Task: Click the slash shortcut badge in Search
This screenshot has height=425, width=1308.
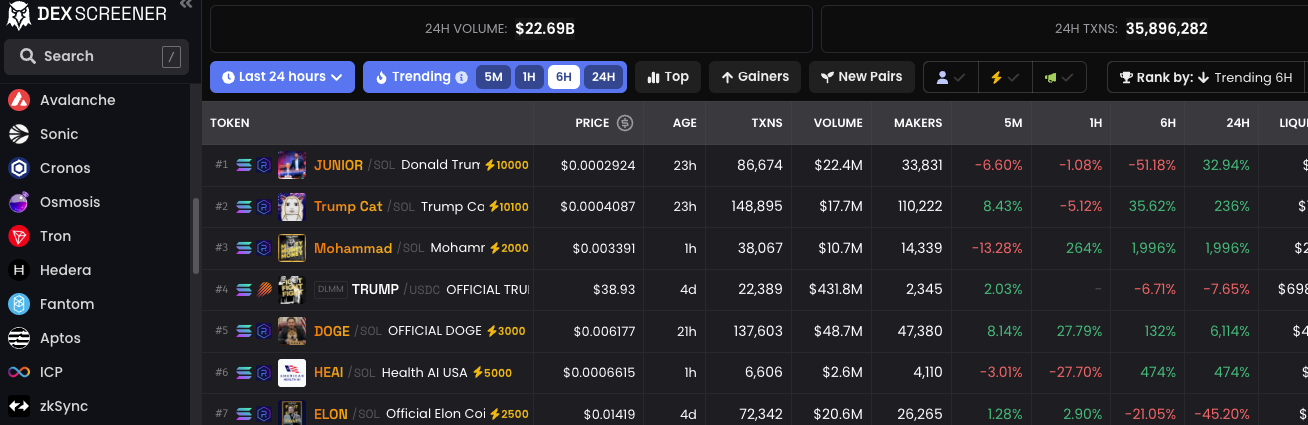Action: [x=172, y=57]
